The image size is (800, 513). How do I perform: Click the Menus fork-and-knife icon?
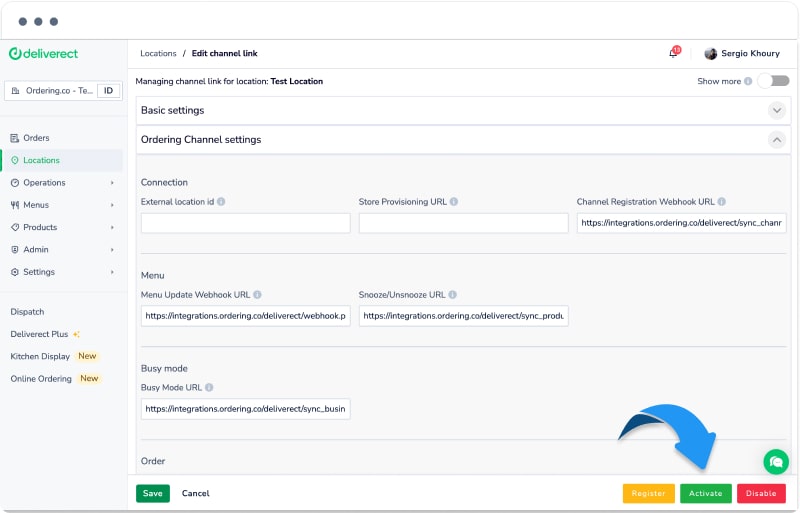pos(15,205)
